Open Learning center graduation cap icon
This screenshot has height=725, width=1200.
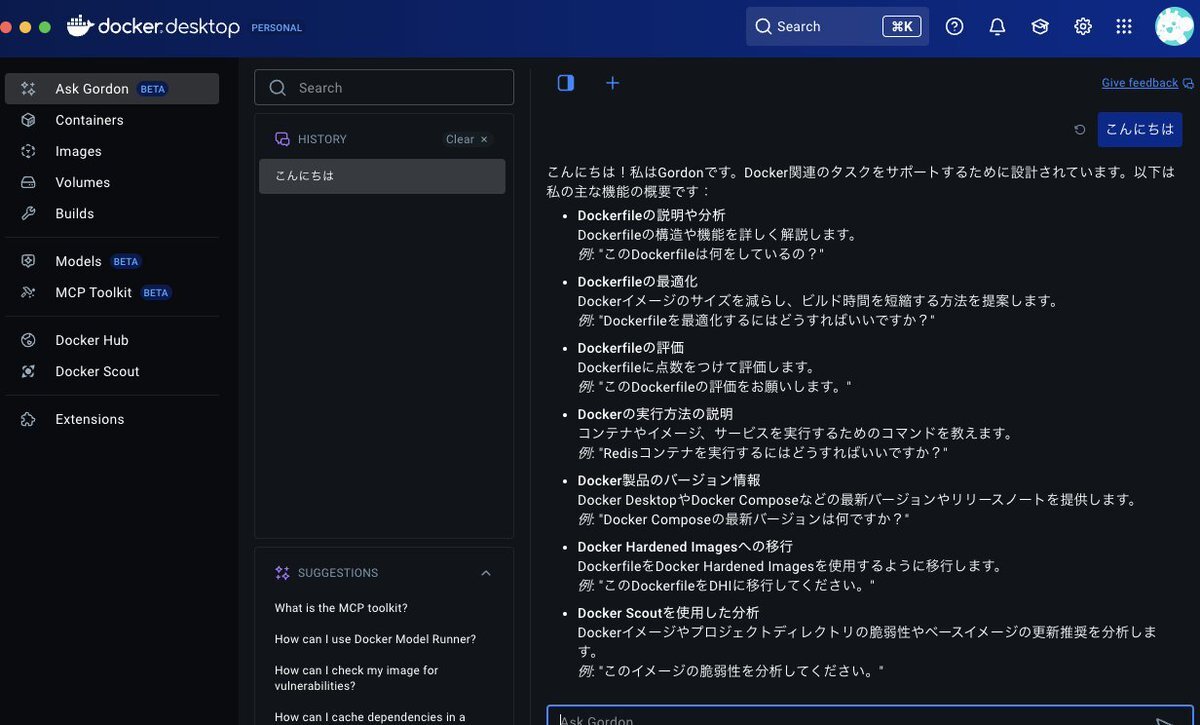point(1040,27)
